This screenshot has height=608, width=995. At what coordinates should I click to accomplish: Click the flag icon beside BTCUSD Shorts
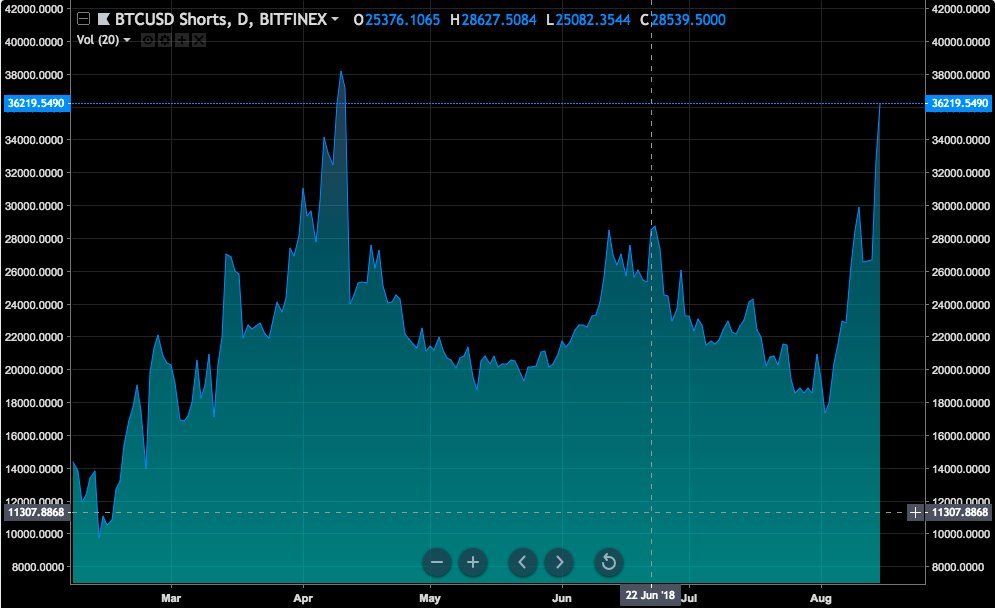(x=103, y=20)
